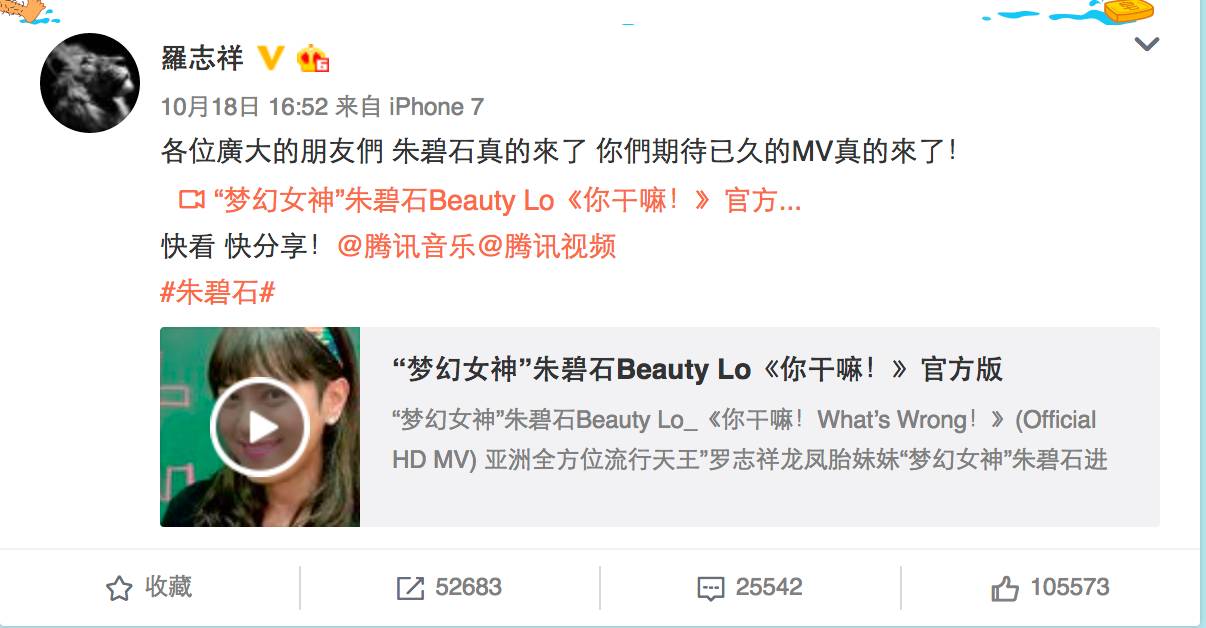The width and height of the screenshot is (1206, 628).
Task: Click the 收藏 star favorite icon
Action: [x=119, y=588]
